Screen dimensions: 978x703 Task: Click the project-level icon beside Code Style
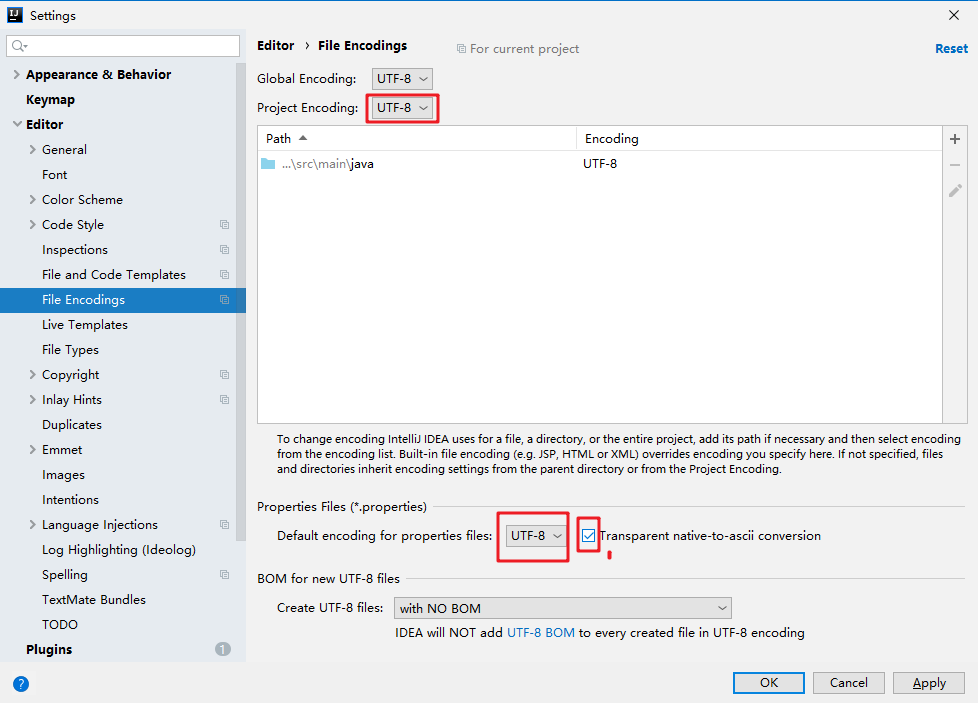[225, 225]
